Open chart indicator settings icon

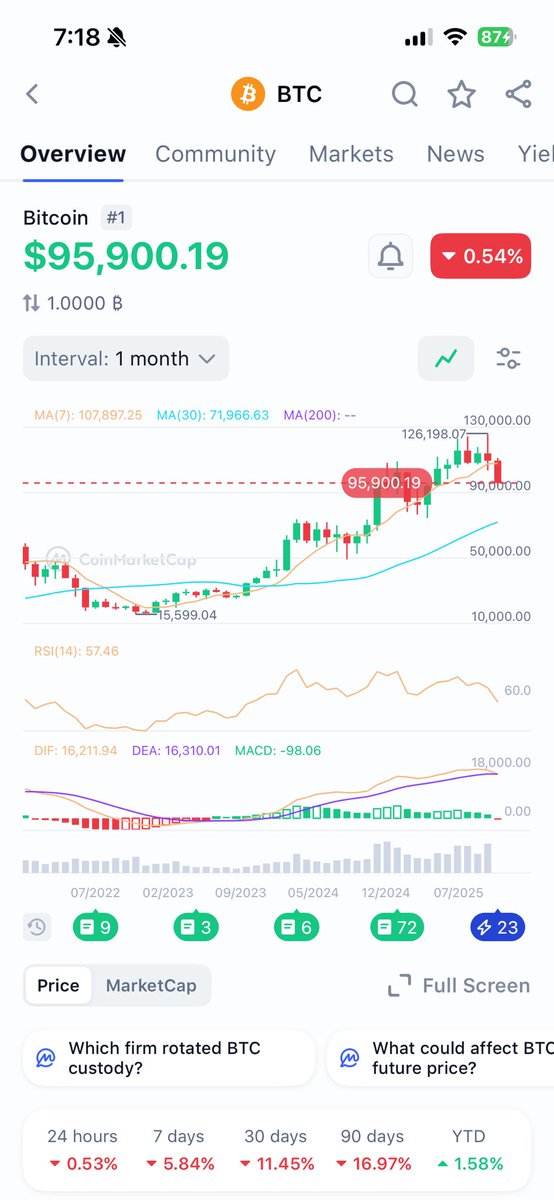pyautogui.click(x=509, y=358)
